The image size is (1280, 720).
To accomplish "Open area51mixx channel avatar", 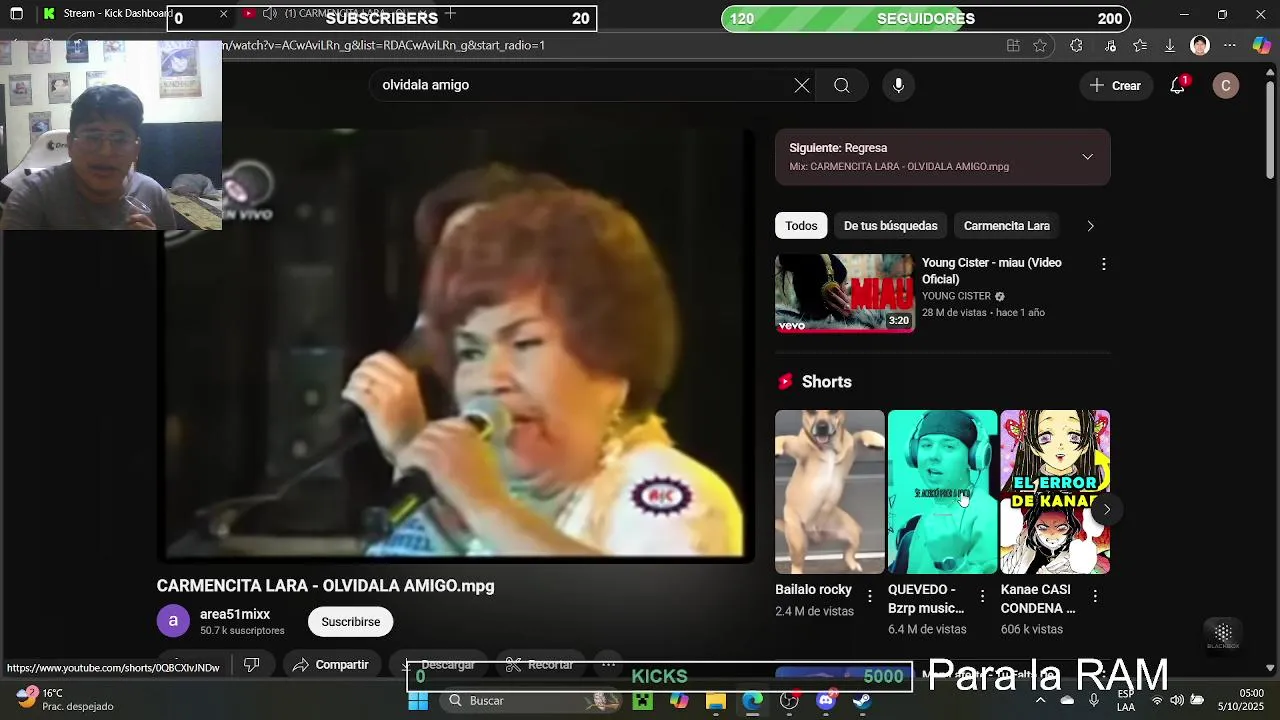I will [x=173, y=621].
